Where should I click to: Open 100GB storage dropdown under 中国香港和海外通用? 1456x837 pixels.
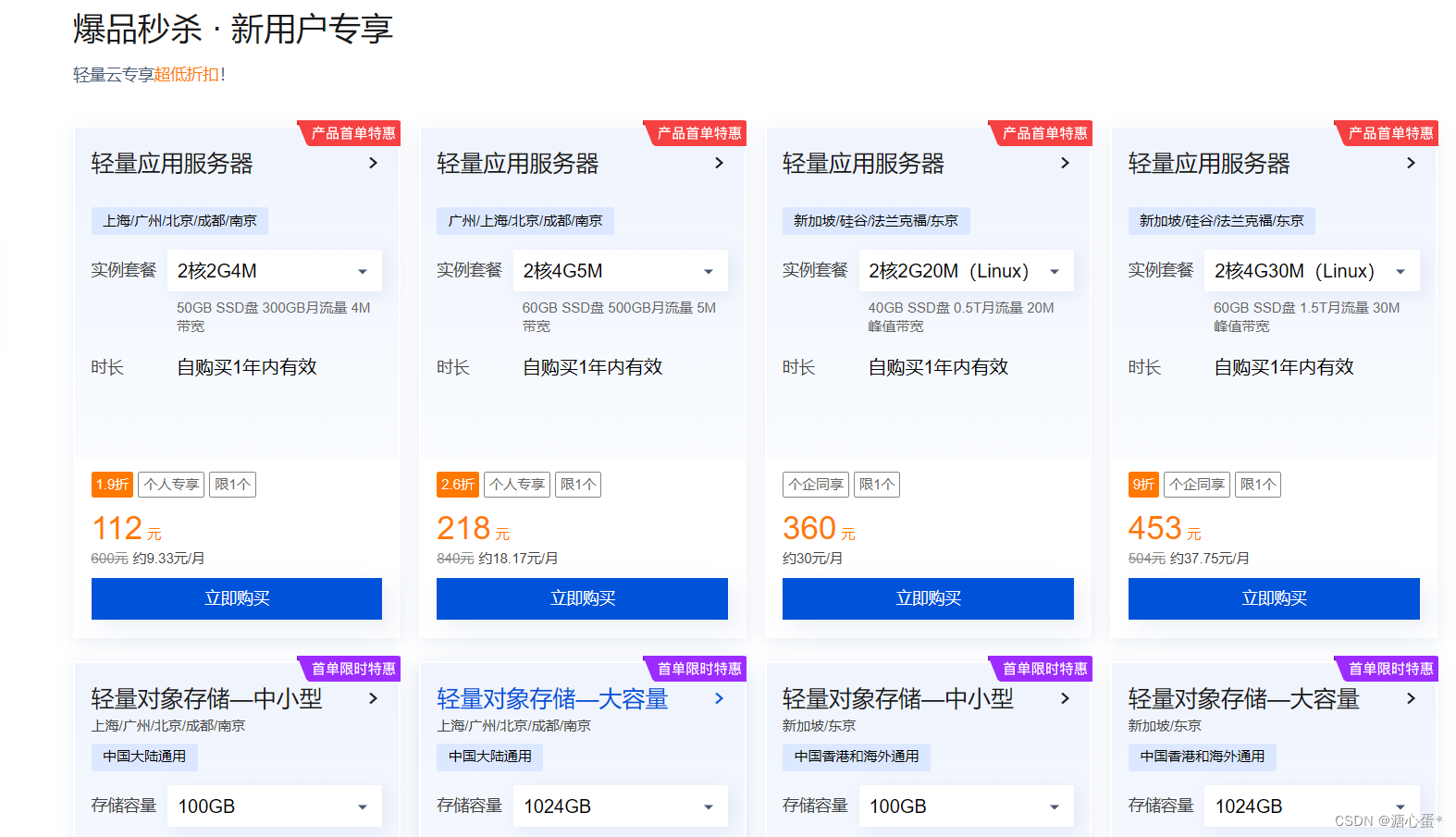pyautogui.click(x=967, y=806)
